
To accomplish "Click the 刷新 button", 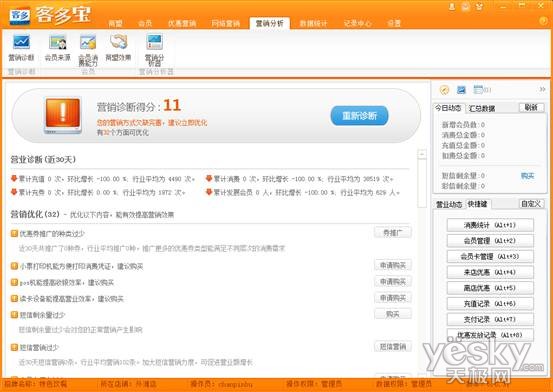I will click(x=531, y=108).
